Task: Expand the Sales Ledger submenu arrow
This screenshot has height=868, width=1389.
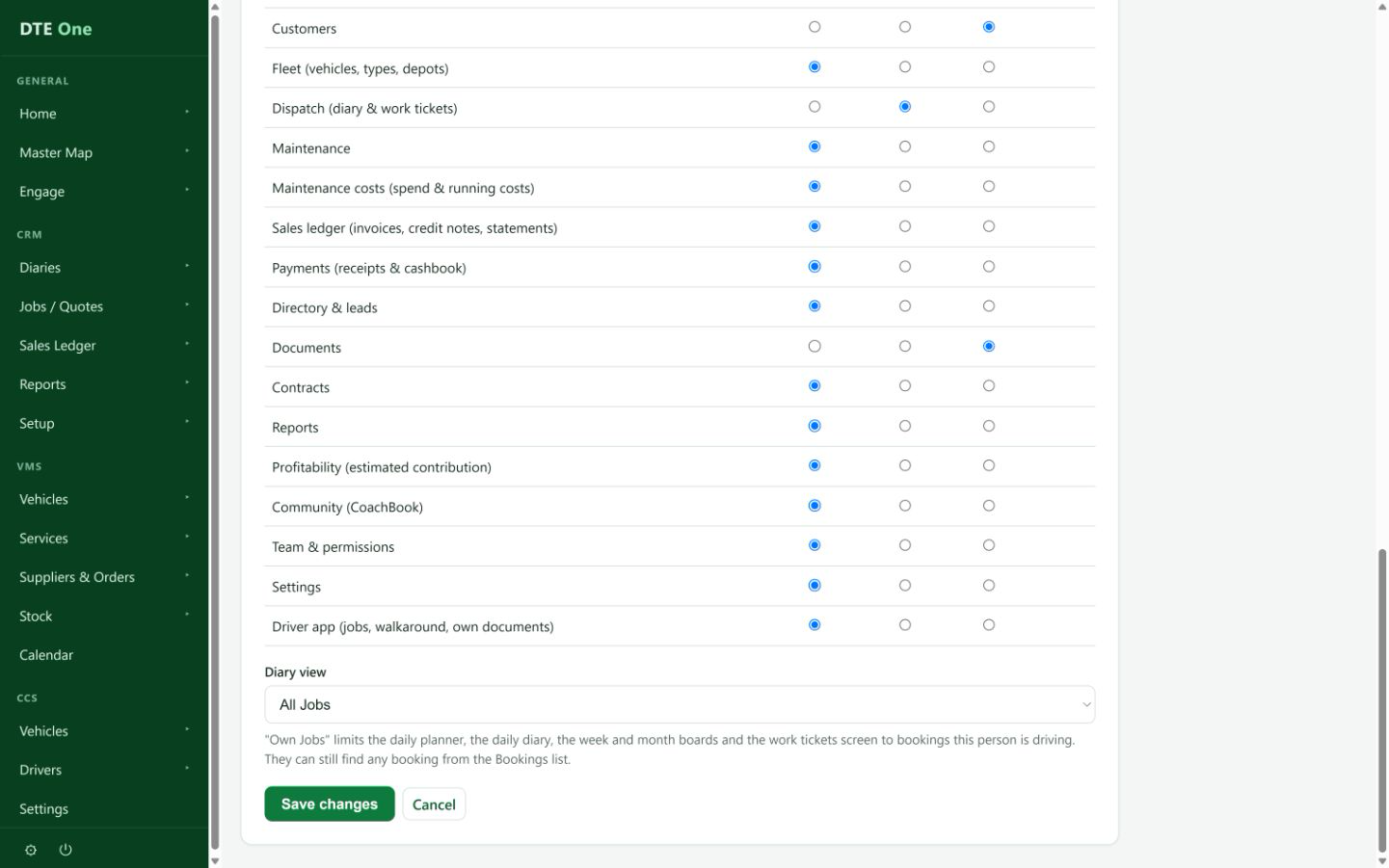Action: [x=187, y=344]
